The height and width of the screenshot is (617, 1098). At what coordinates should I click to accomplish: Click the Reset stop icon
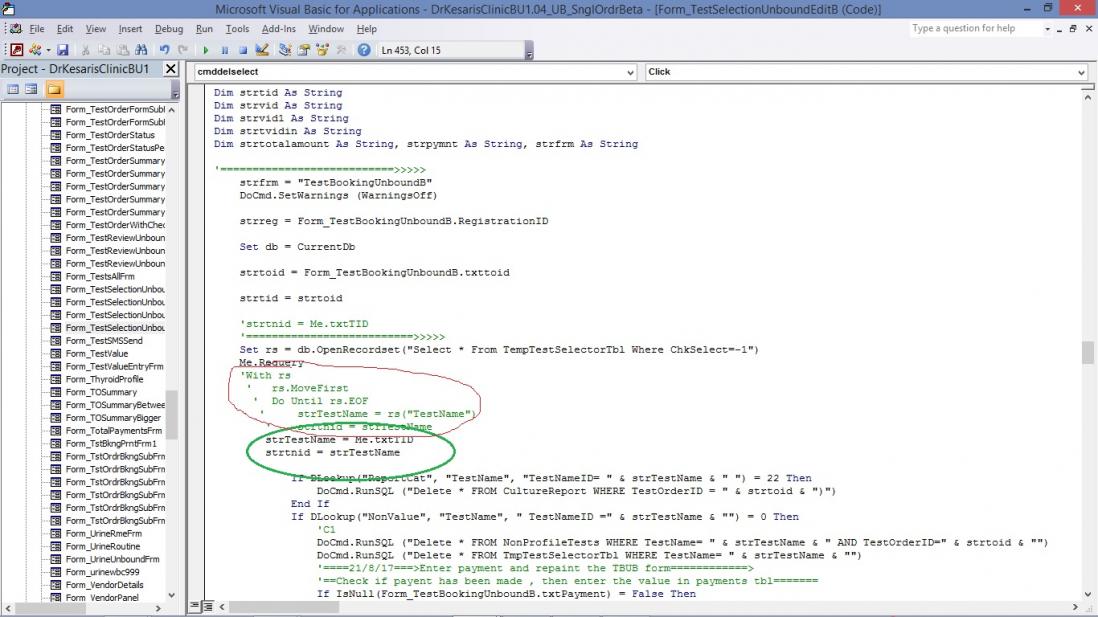243,50
